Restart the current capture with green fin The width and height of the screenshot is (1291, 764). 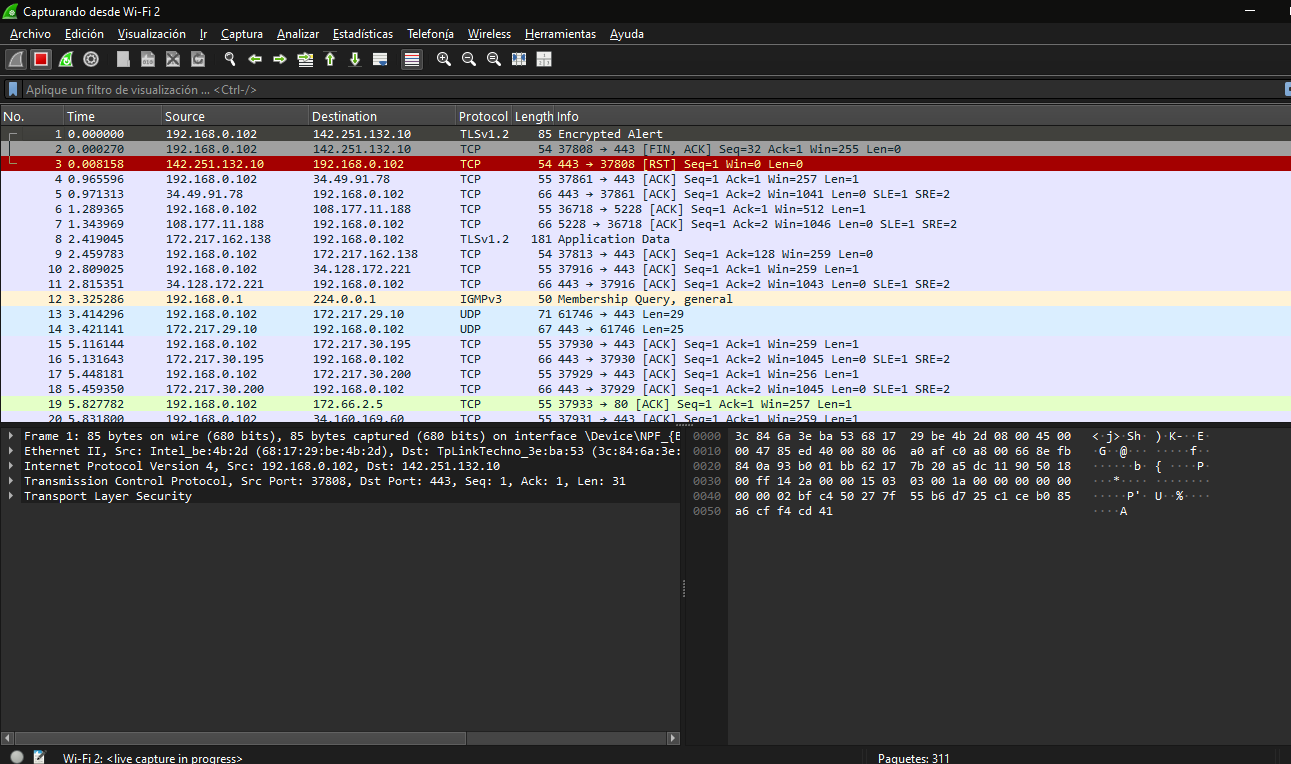[x=66, y=59]
